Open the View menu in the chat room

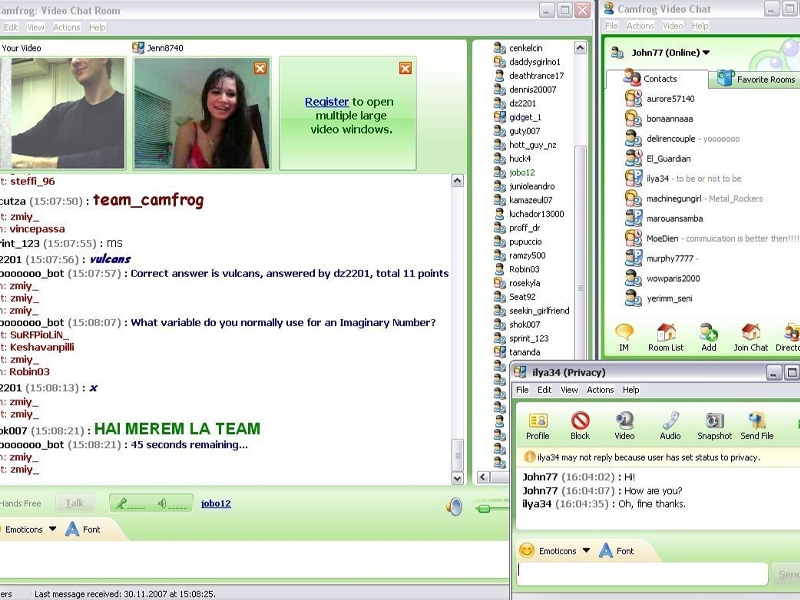coord(36,27)
